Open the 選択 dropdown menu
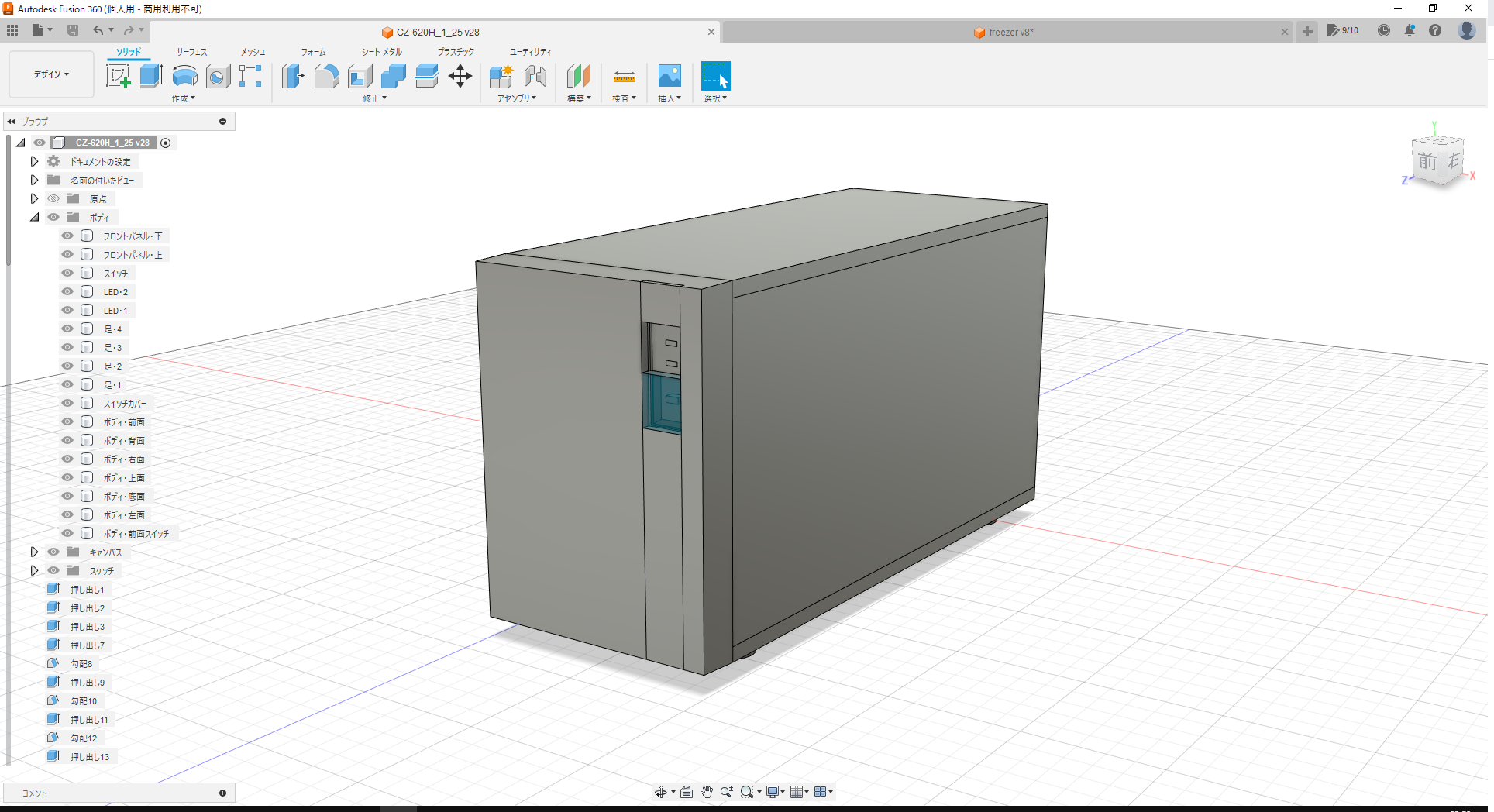The width and height of the screenshot is (1494, 812). click(714, 98)
